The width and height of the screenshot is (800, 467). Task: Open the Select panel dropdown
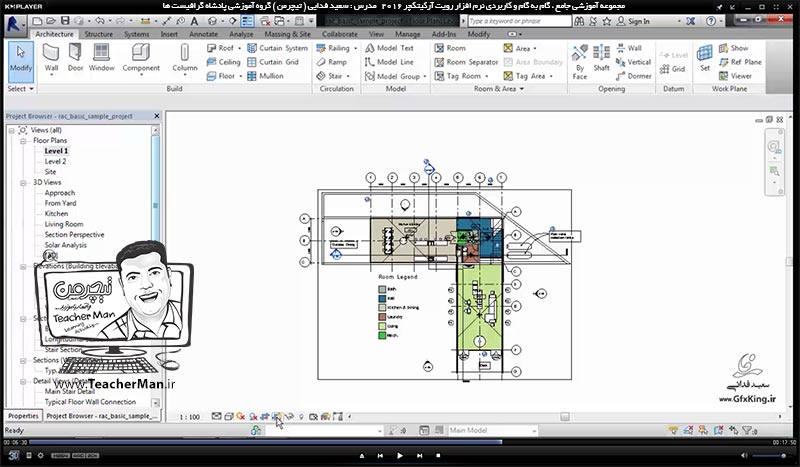point(21,89)
